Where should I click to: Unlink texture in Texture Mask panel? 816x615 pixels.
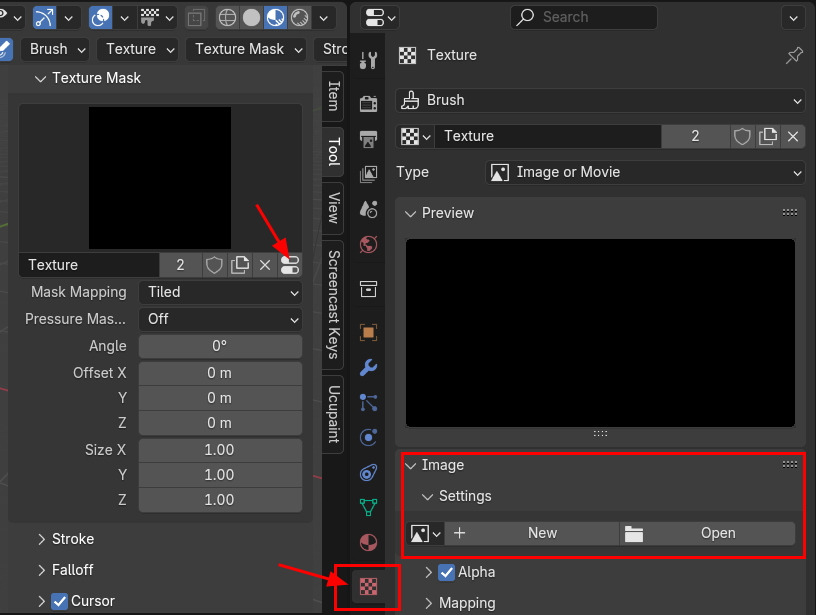click(265, 265)
